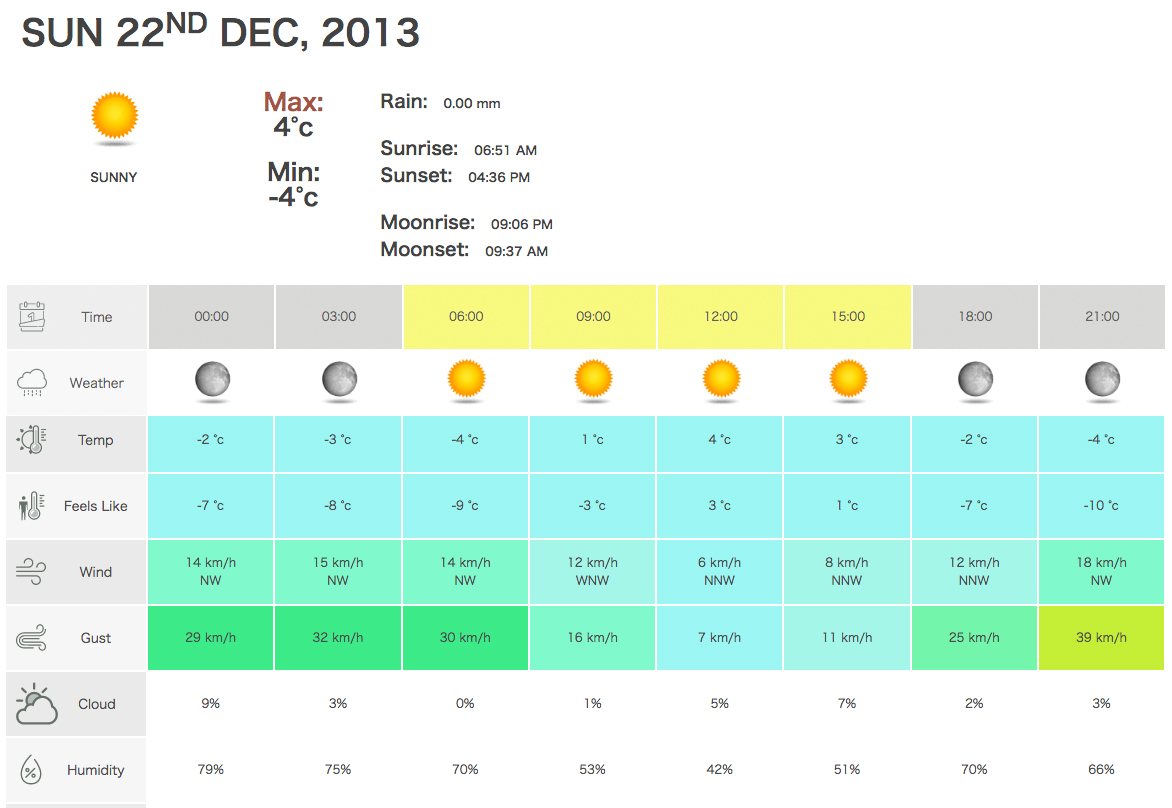Select the 18:00 time column header
The image size is (1172, 808).
coord(975,317)
